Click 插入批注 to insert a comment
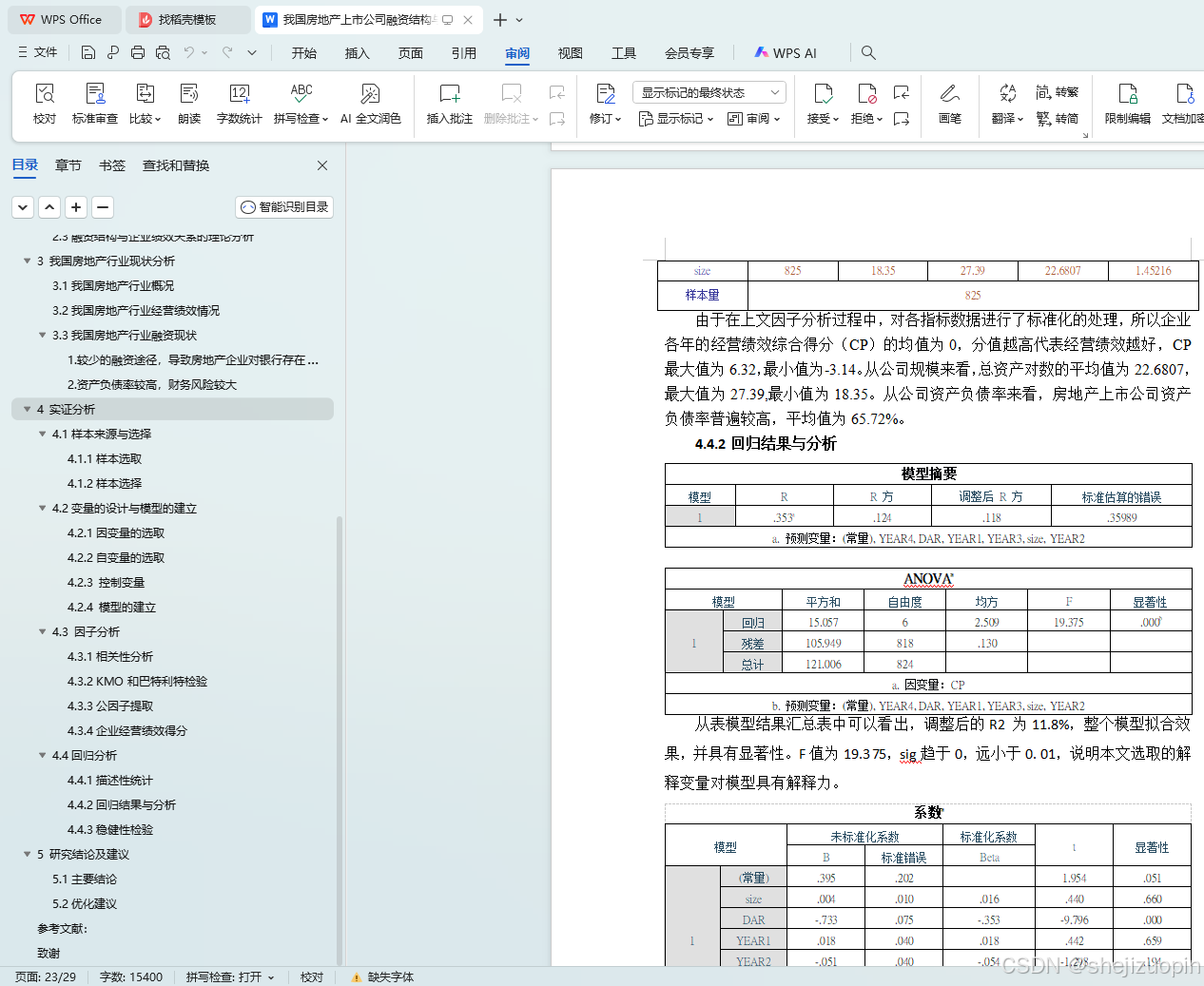This screenshot has height=986, width=1204. [449, 104]
